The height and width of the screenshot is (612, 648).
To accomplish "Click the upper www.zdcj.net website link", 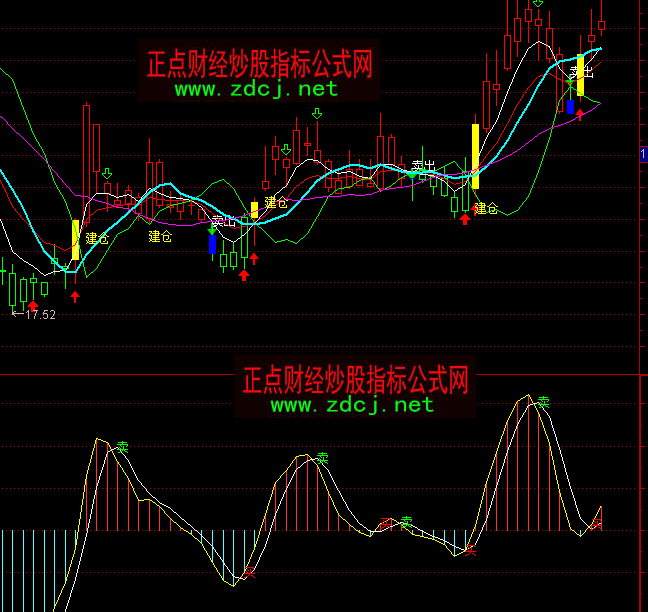I will point(257,89).
